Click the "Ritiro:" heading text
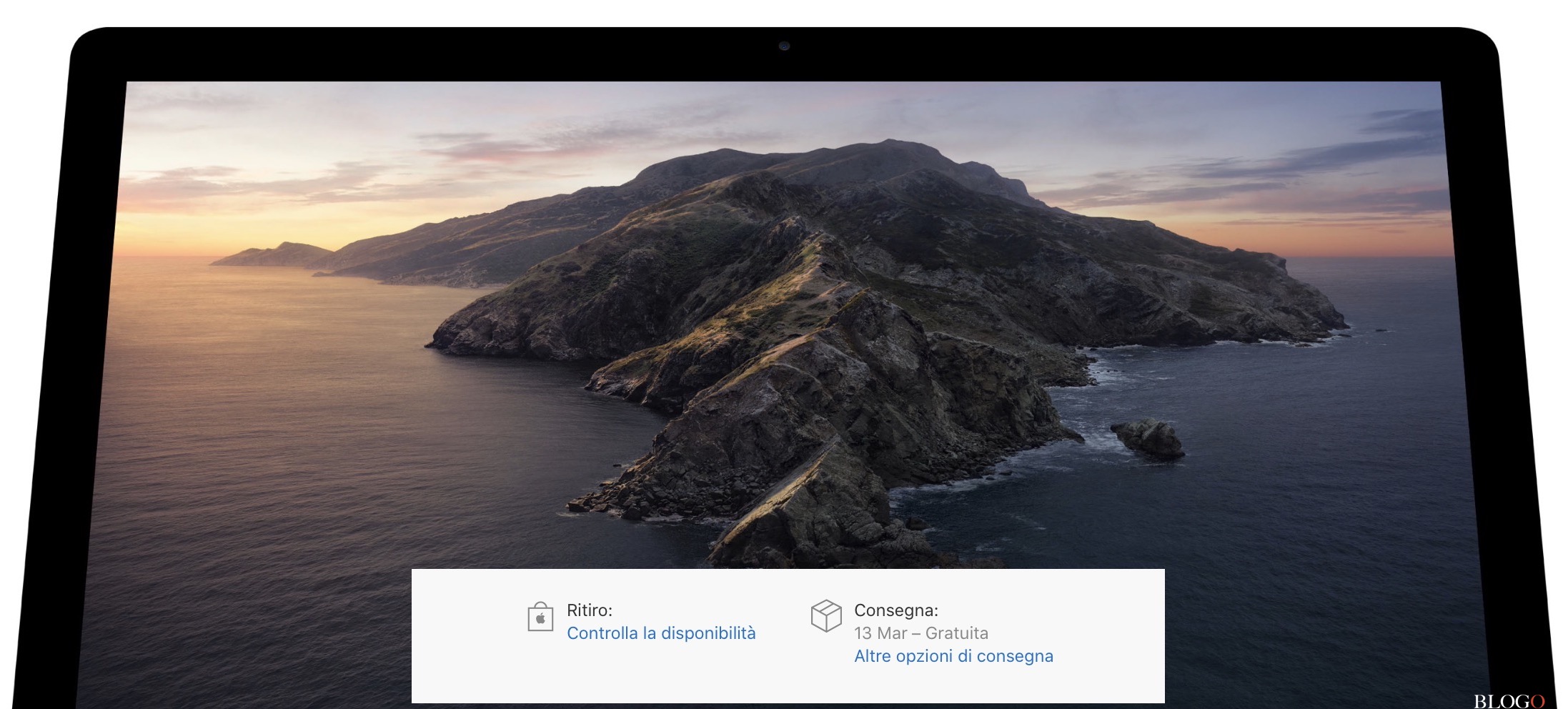This screenshot has height=709, width=1568. click(x=589, y=610)
